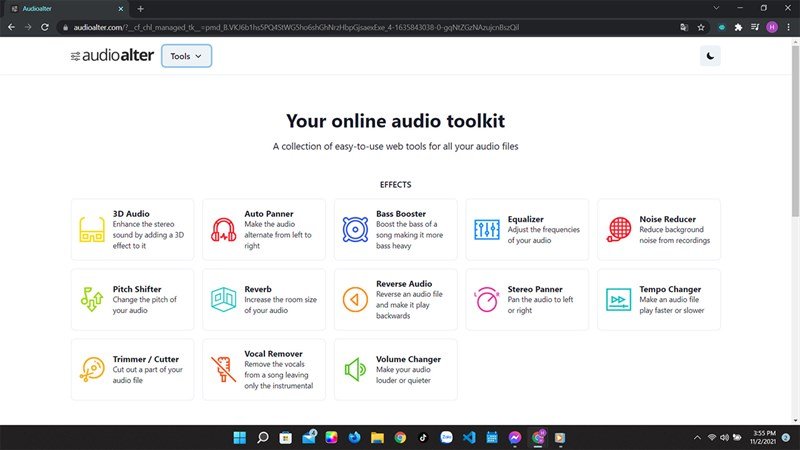Click the Reverb room icon

coord(224,299)
